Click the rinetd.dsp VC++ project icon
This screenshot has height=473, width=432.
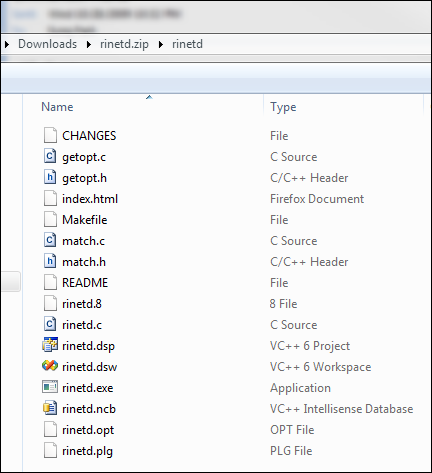pos(50,345)
